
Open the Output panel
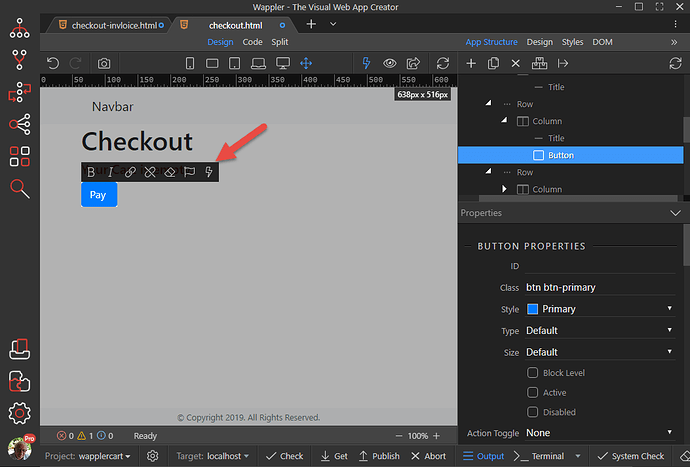pyautogui.click(x=483, y=456)
